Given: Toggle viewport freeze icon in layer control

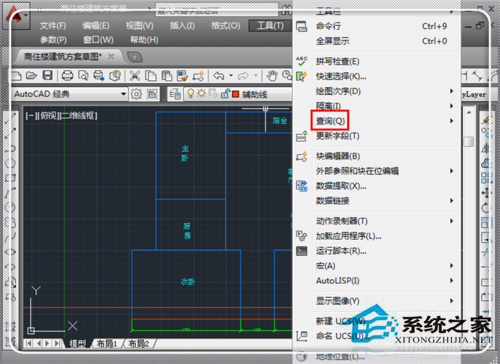Looking at the screenshot, I should (x=213, y=94).
